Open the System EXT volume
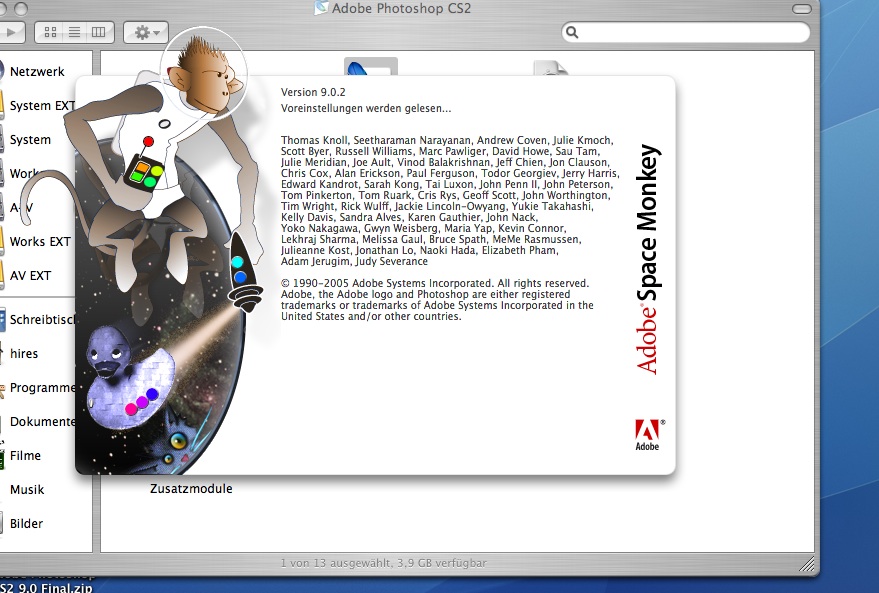879x593 pixels. [42, 106]
